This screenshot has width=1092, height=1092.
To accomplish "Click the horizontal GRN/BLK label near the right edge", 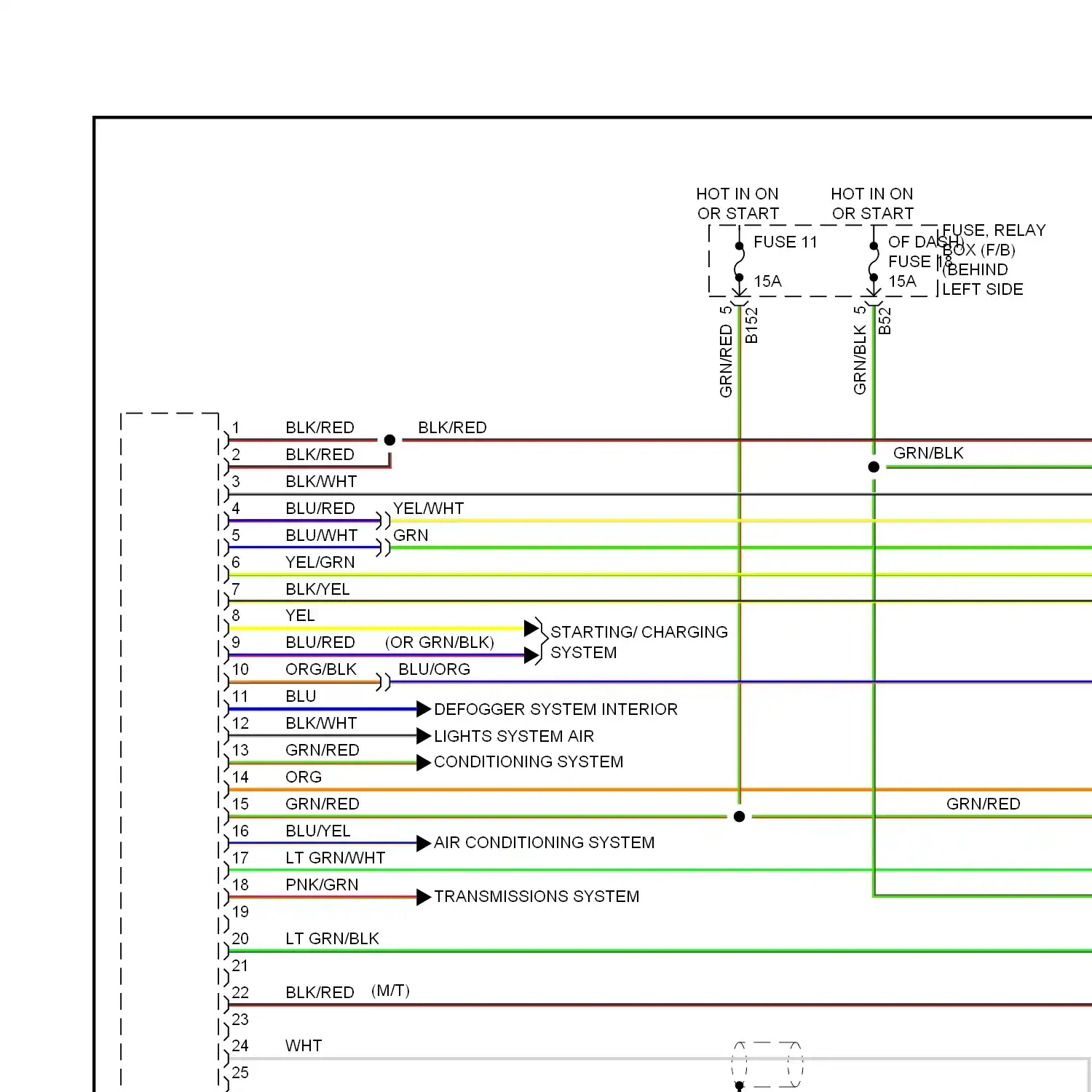I will (x=928, y=453).
